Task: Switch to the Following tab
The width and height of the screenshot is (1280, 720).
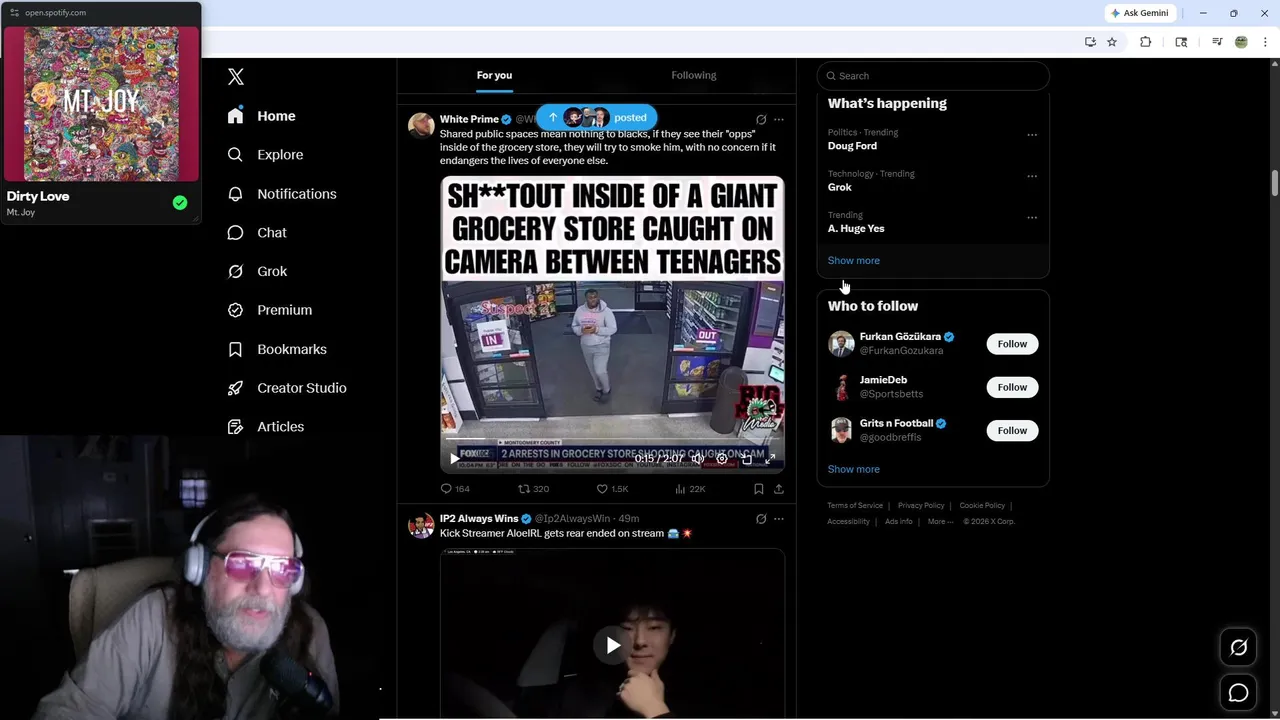Action: click(x=694, y=75)
